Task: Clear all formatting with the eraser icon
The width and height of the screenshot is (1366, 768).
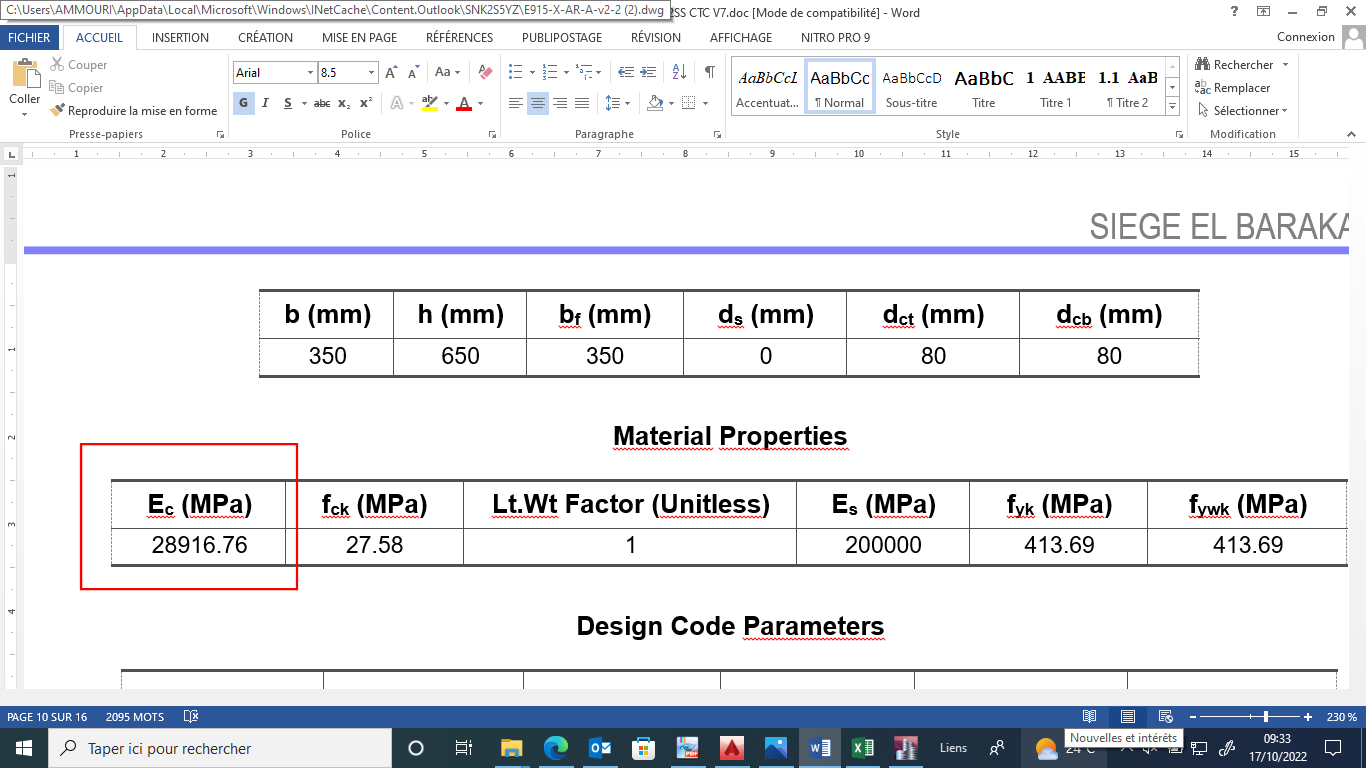Action: (486, 73)
